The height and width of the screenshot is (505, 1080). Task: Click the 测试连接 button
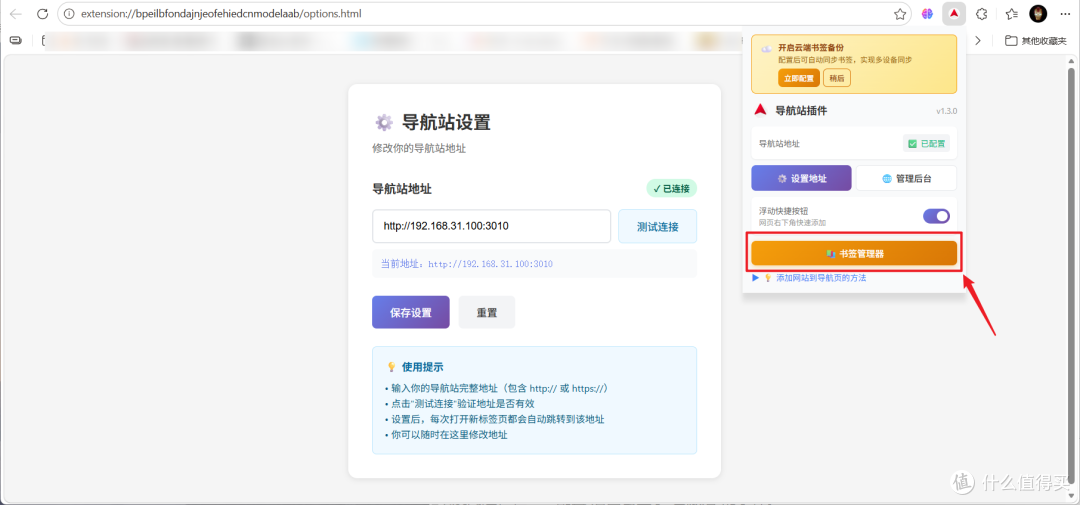pos(657,227)
